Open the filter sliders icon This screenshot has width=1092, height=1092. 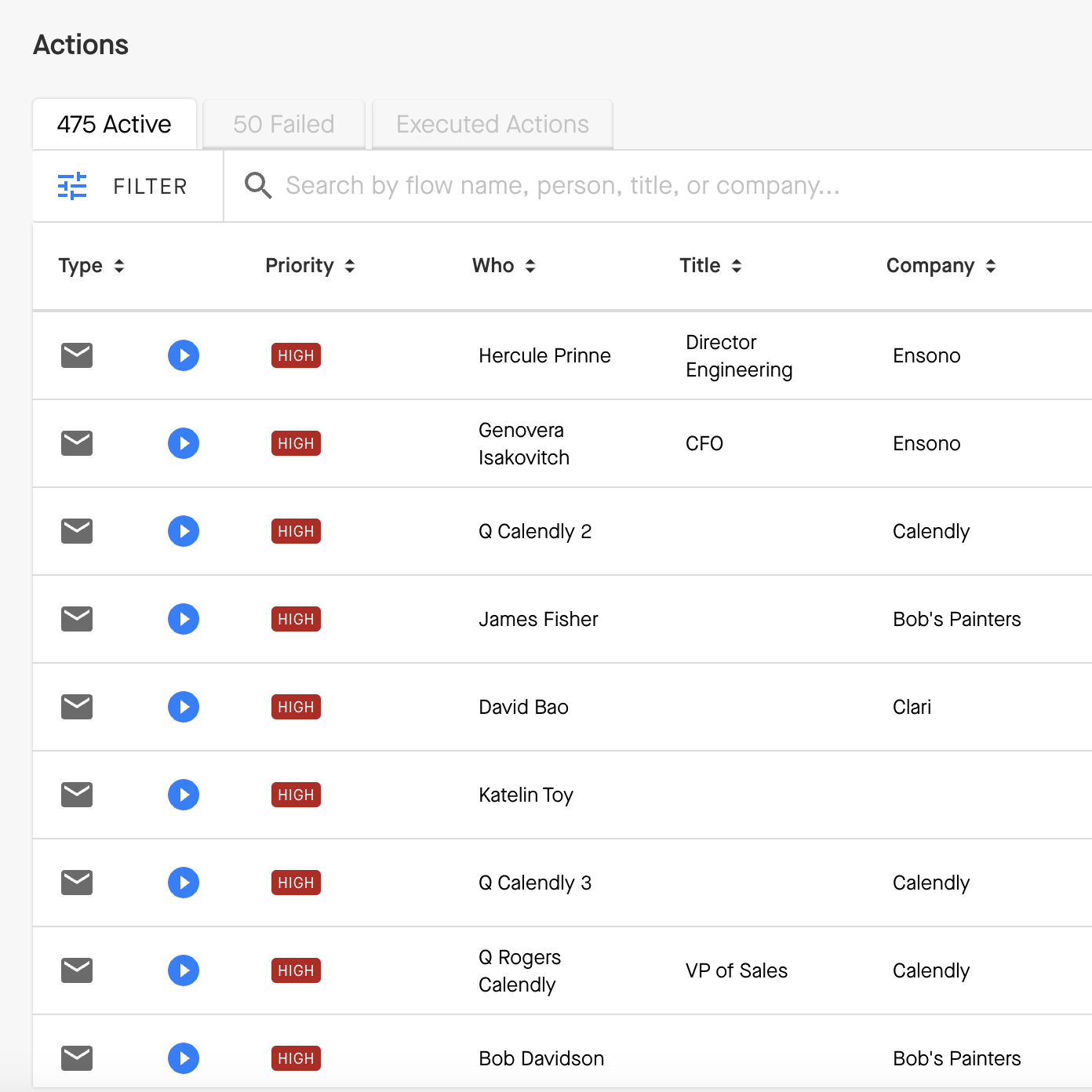click(72, 186)
